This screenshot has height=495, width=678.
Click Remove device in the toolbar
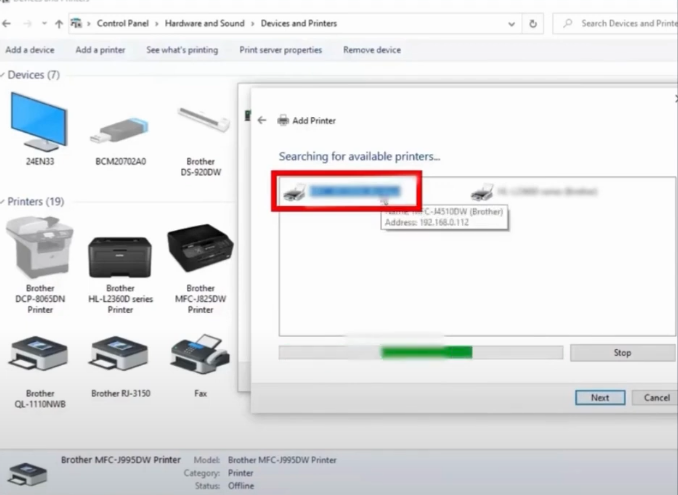click(x=372, y=50)
